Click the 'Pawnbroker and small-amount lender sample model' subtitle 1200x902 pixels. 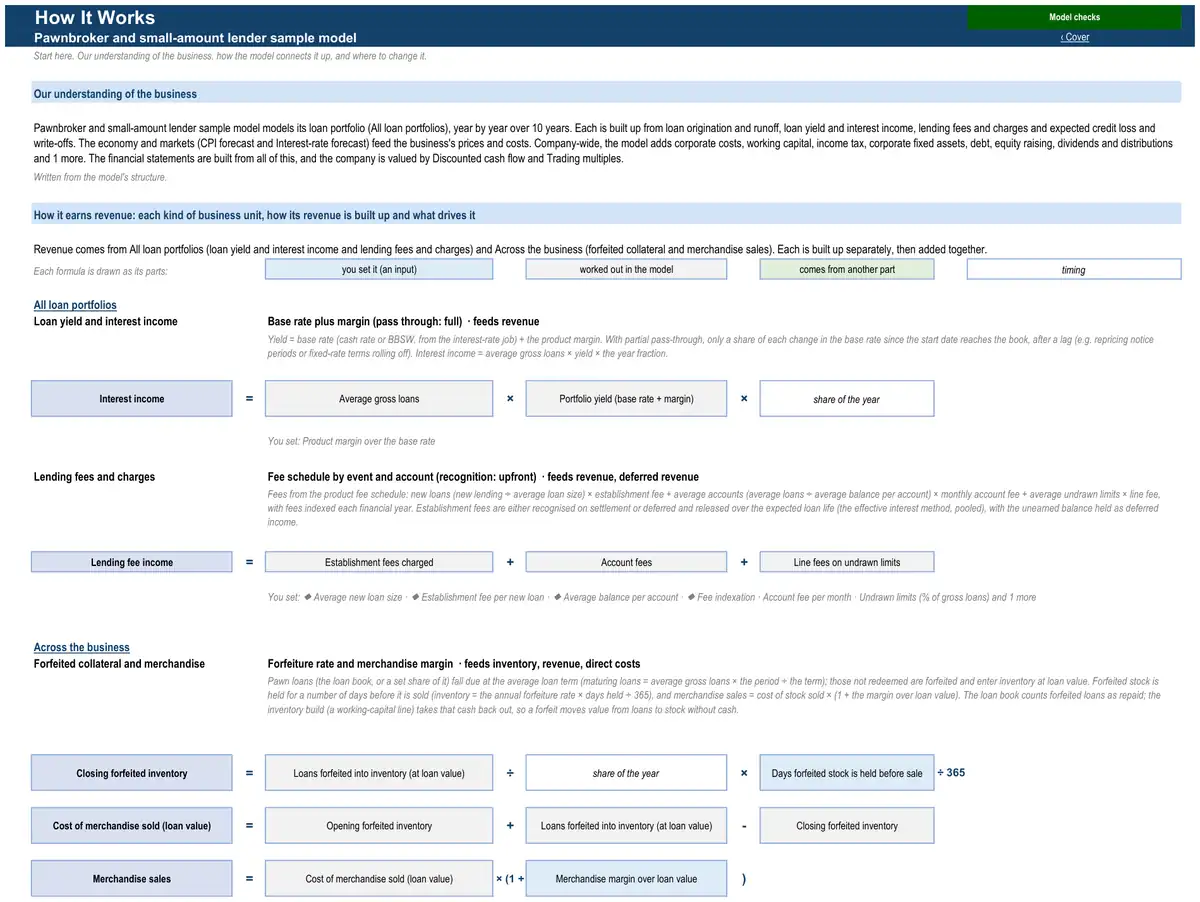point(195,37)
